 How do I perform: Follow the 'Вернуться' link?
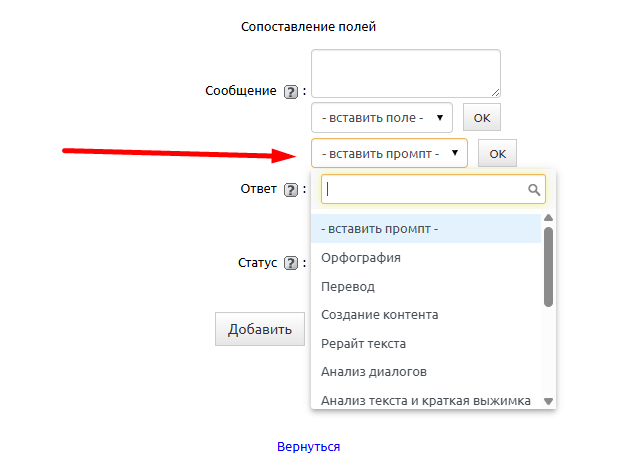[x=309, y=447]
